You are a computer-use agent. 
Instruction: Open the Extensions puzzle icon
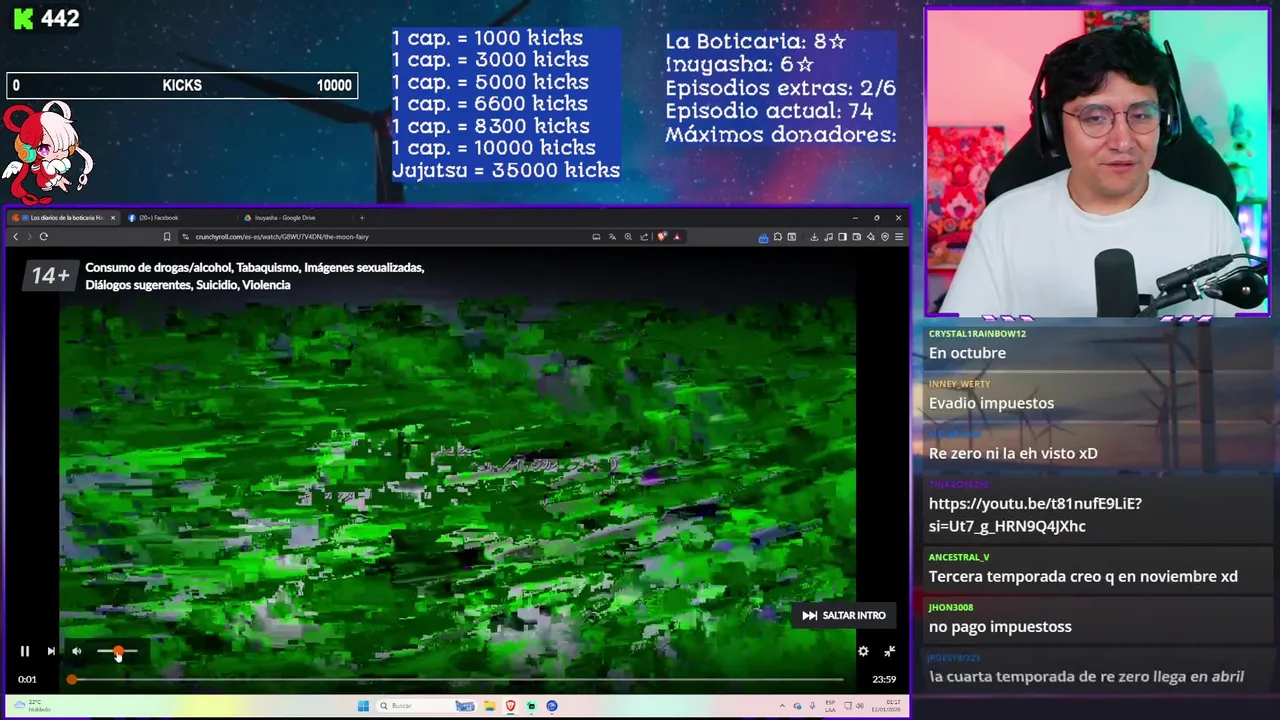click(777, 237)
